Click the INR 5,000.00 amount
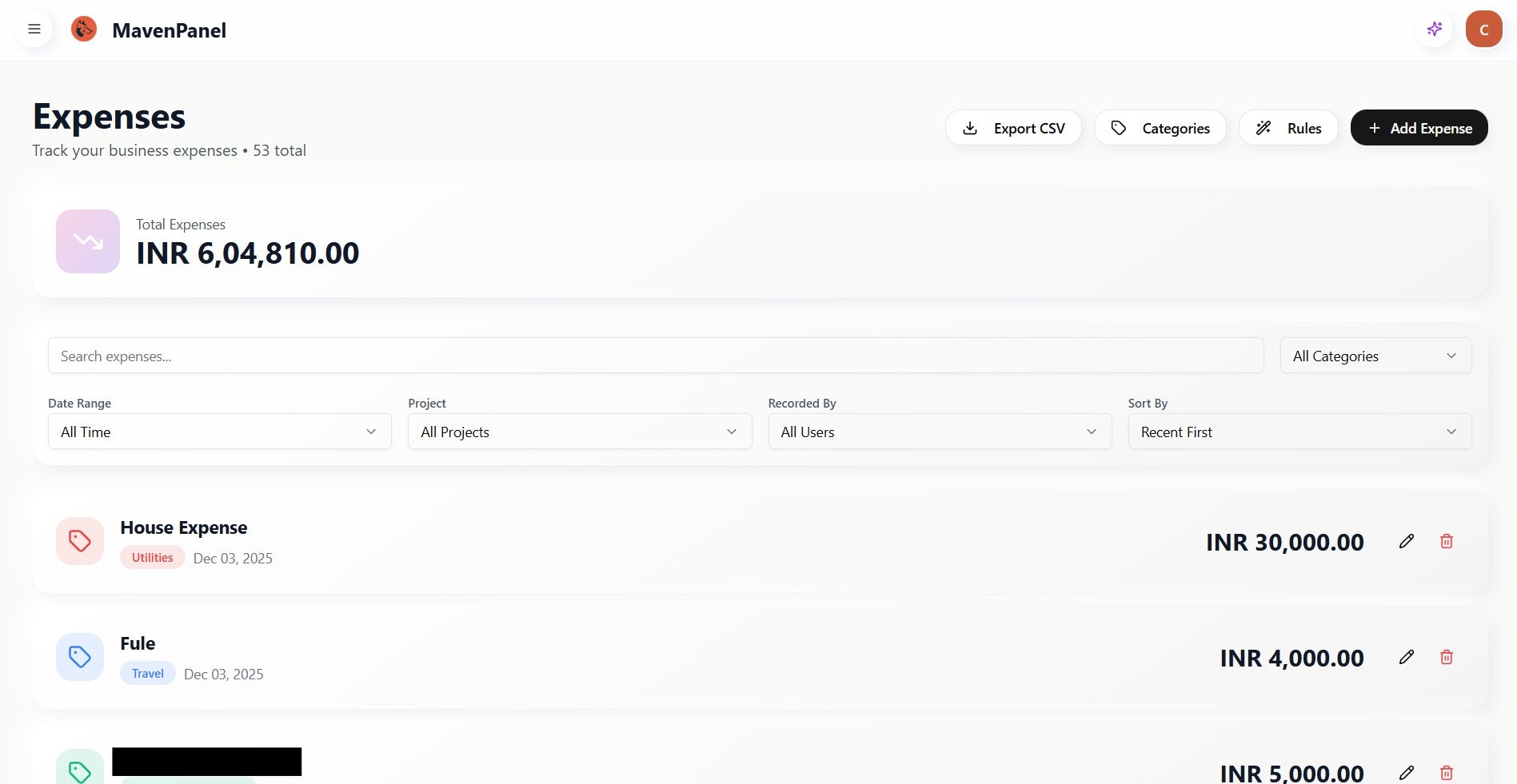1517x784 pixels. point(1292,772)
